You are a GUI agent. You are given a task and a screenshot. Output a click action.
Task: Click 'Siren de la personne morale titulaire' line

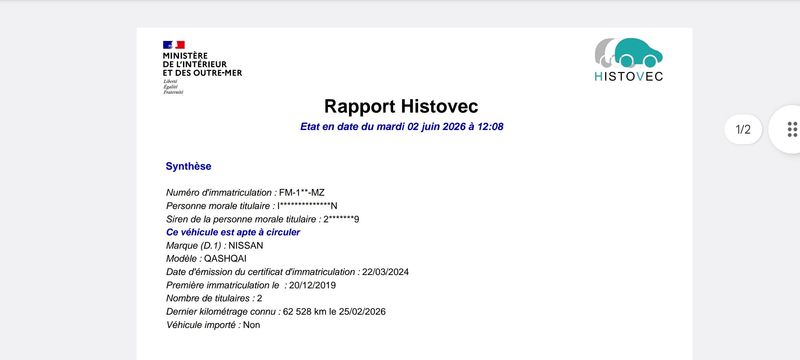tap(263, 219)
